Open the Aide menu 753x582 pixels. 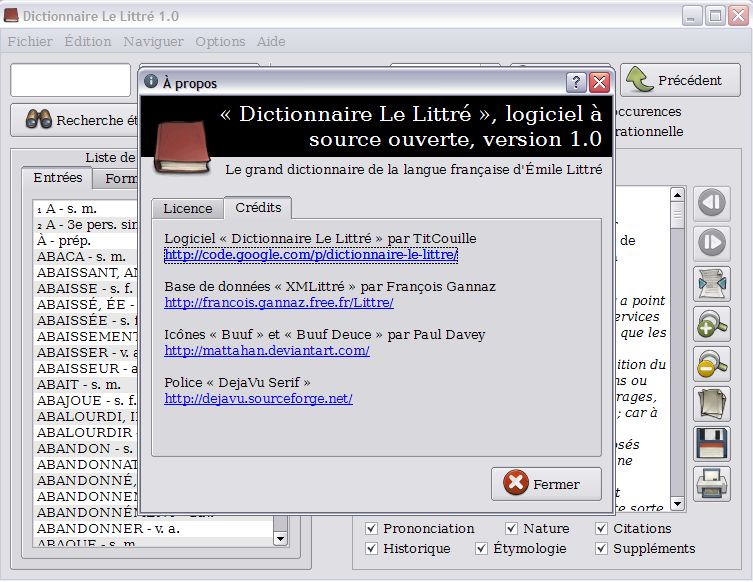pos(271,41)
